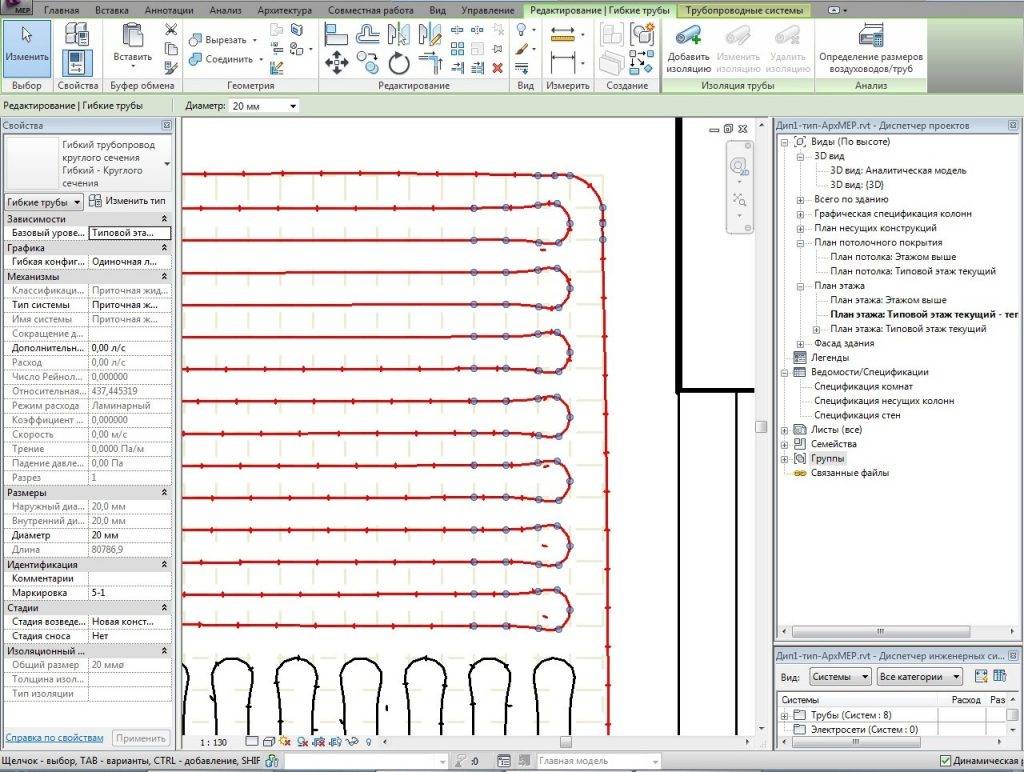Click the Добавить изоляцию icon

[x=688, y=40]
